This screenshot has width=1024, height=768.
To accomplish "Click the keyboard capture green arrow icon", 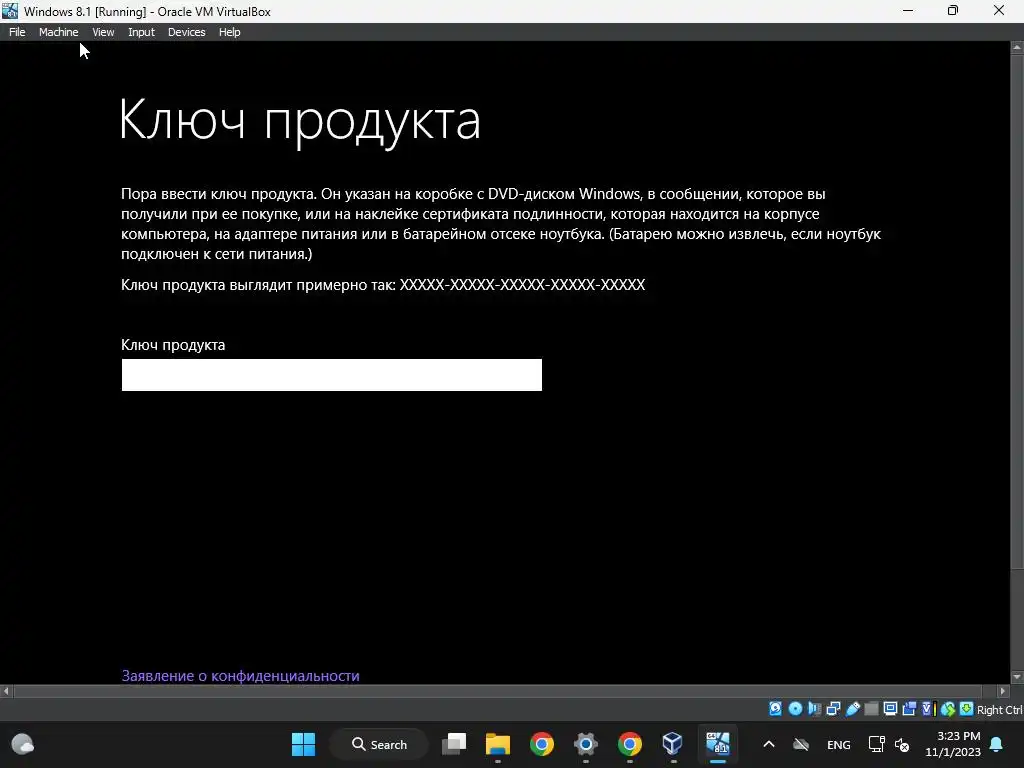I will pos(967,709).
